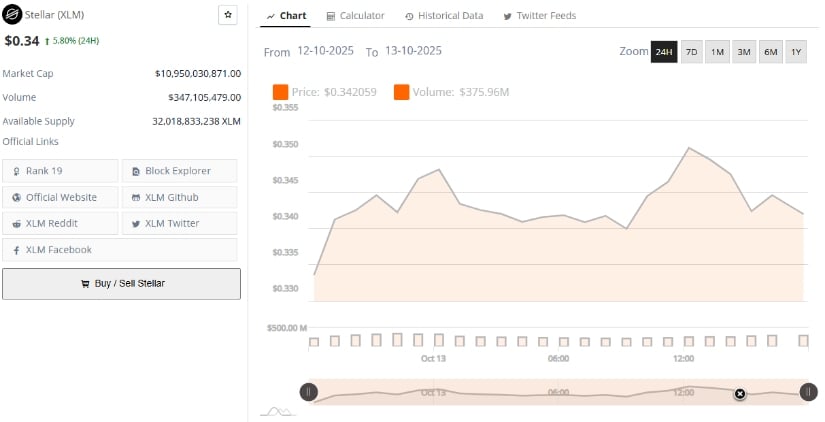Toggle the Price series legend swatch
825x422 pixels.
click(280, 92)
